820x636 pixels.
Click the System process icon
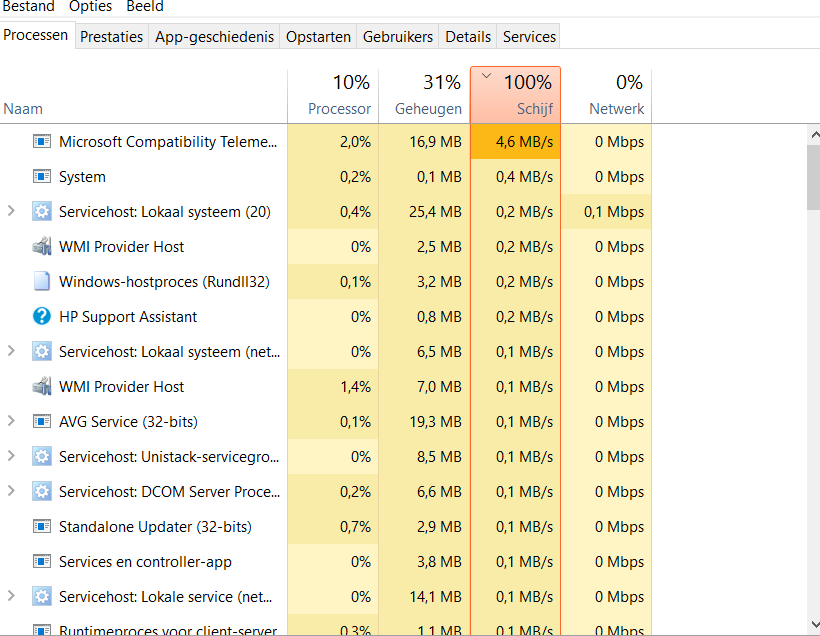pos(42,177)
